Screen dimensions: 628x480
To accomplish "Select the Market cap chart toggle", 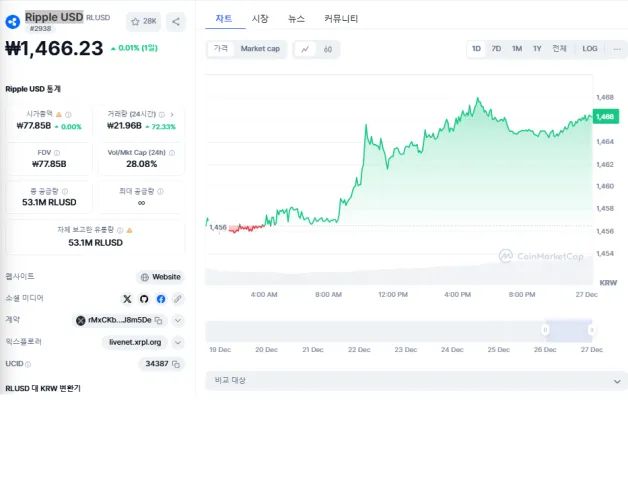I will (260, 49).
